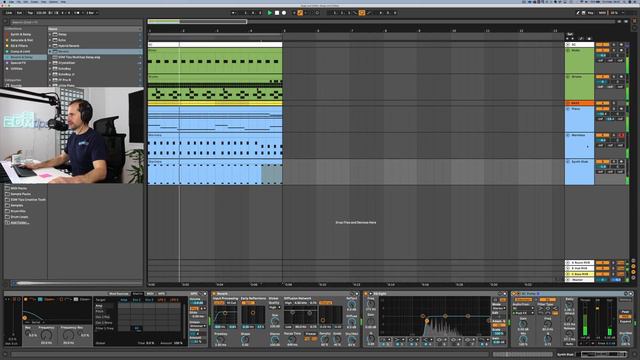Open the File menu

pos(18,2)
